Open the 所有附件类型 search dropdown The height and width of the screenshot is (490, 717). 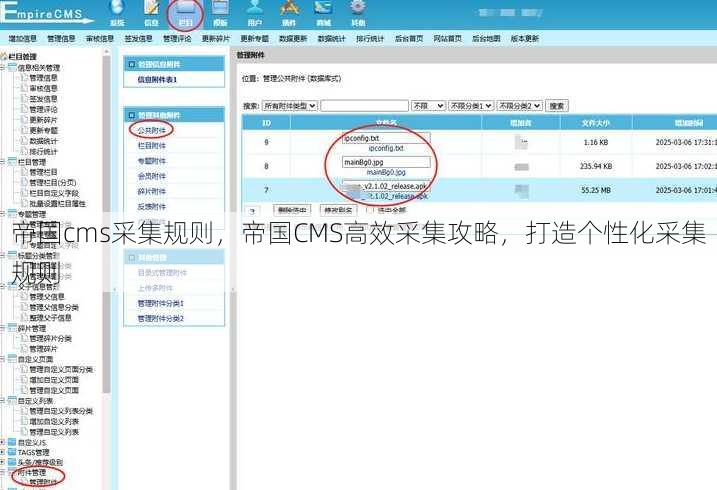[289, 106]
